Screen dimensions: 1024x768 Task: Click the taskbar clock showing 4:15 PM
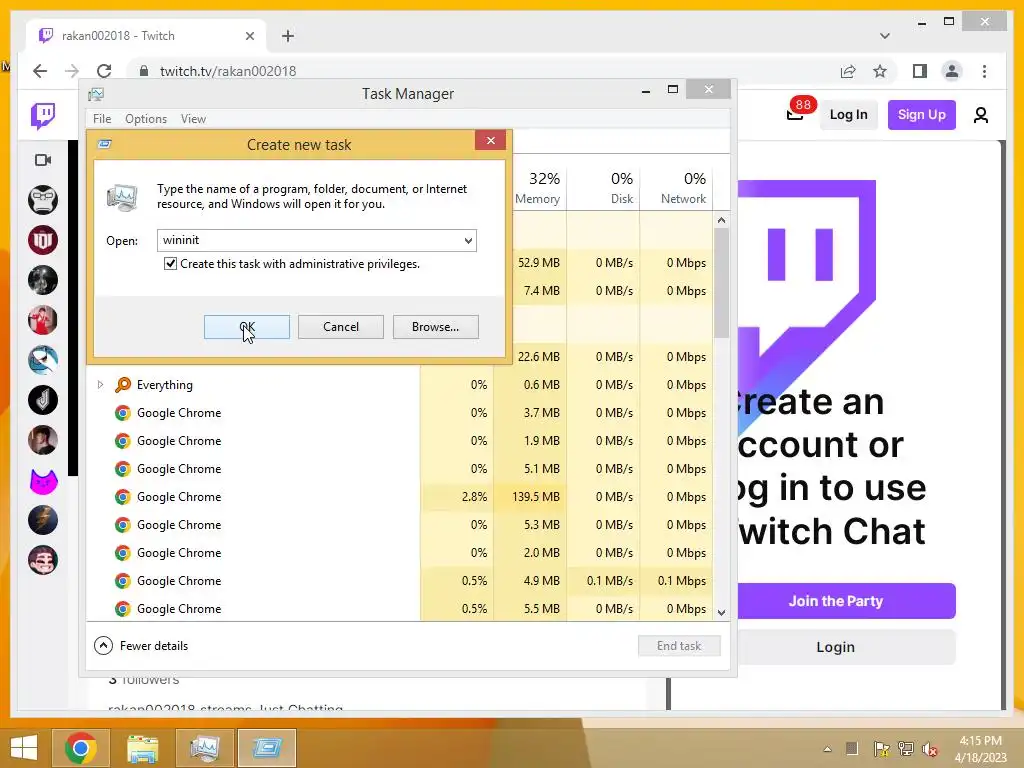click(980, 749)
